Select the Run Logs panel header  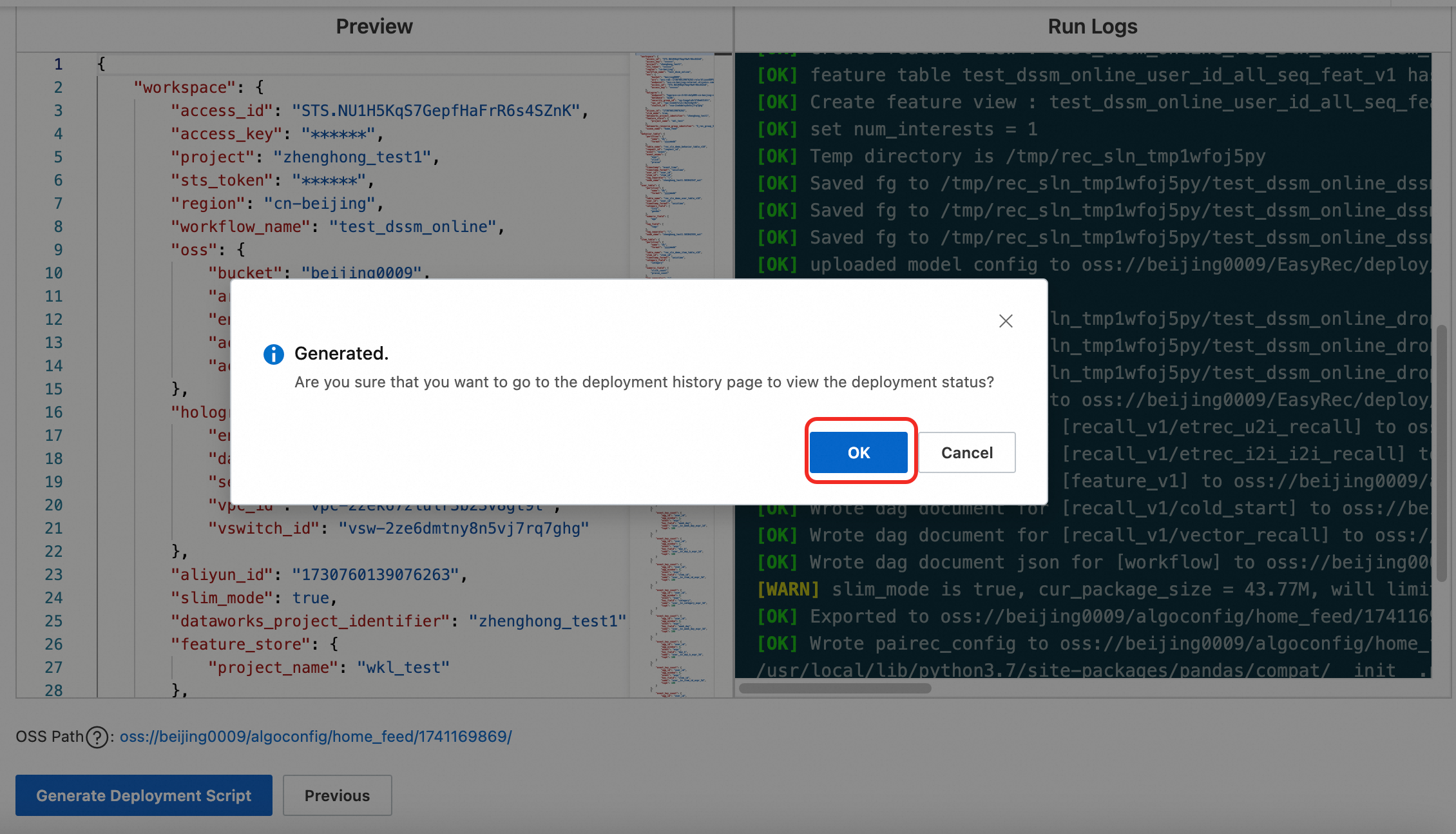[1092, 26]
